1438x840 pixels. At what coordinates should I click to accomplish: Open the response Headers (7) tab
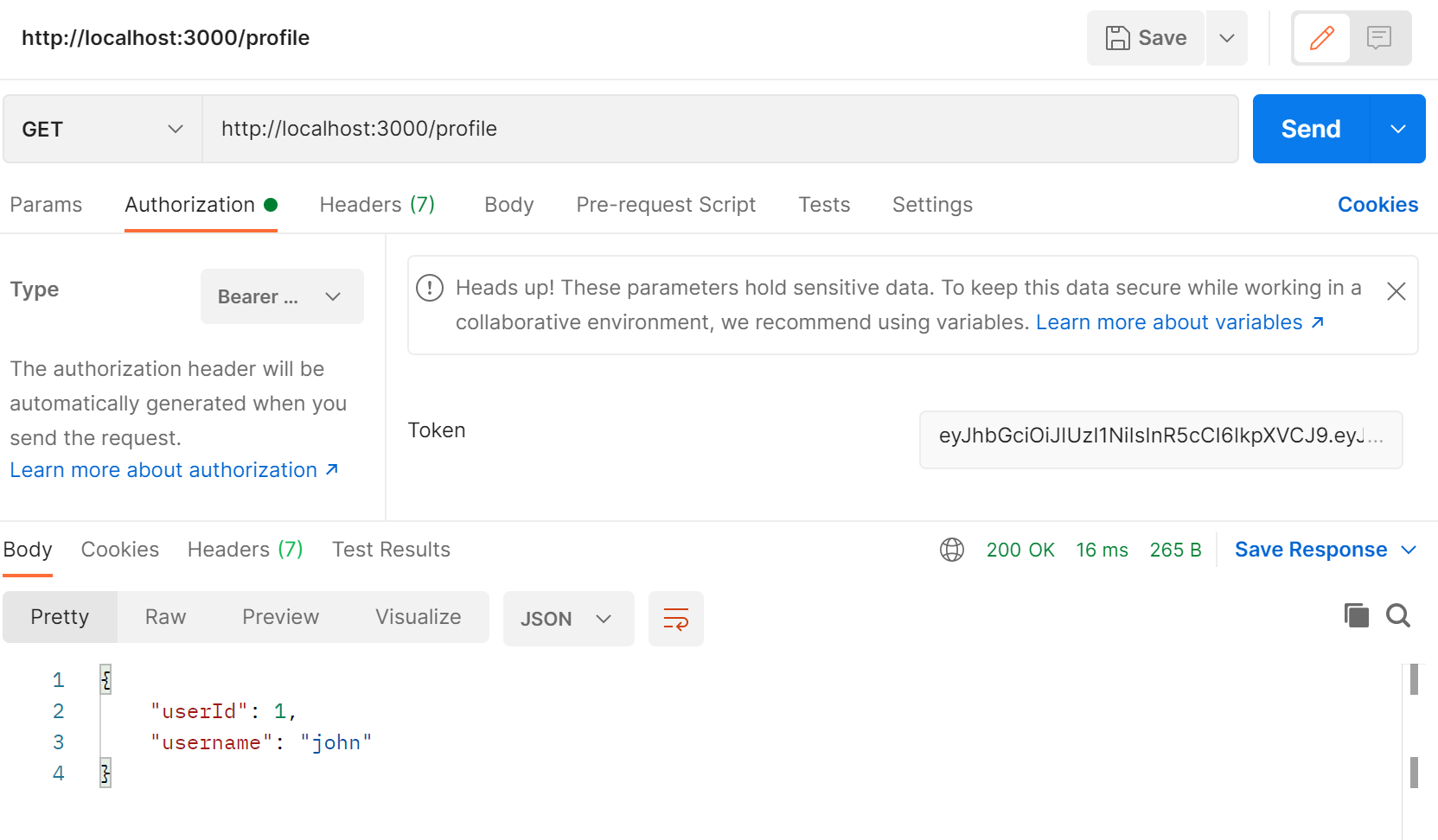pos(246,550)
